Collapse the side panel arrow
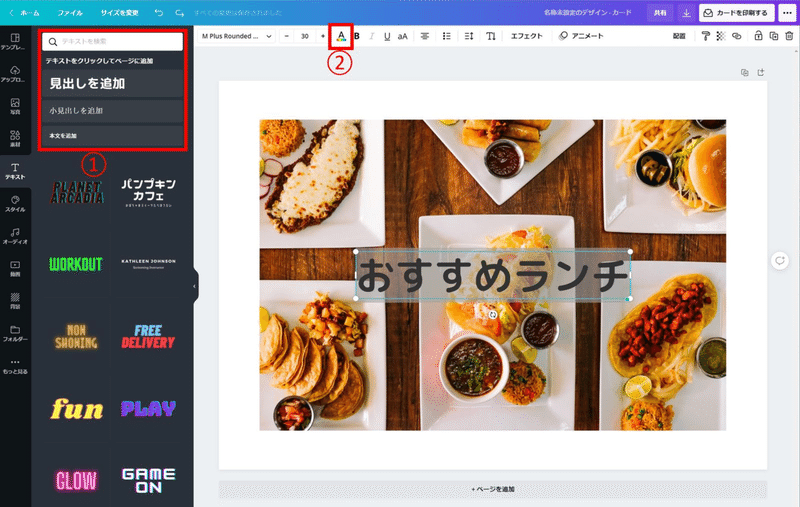800x507 pixels. coord(194,286)
